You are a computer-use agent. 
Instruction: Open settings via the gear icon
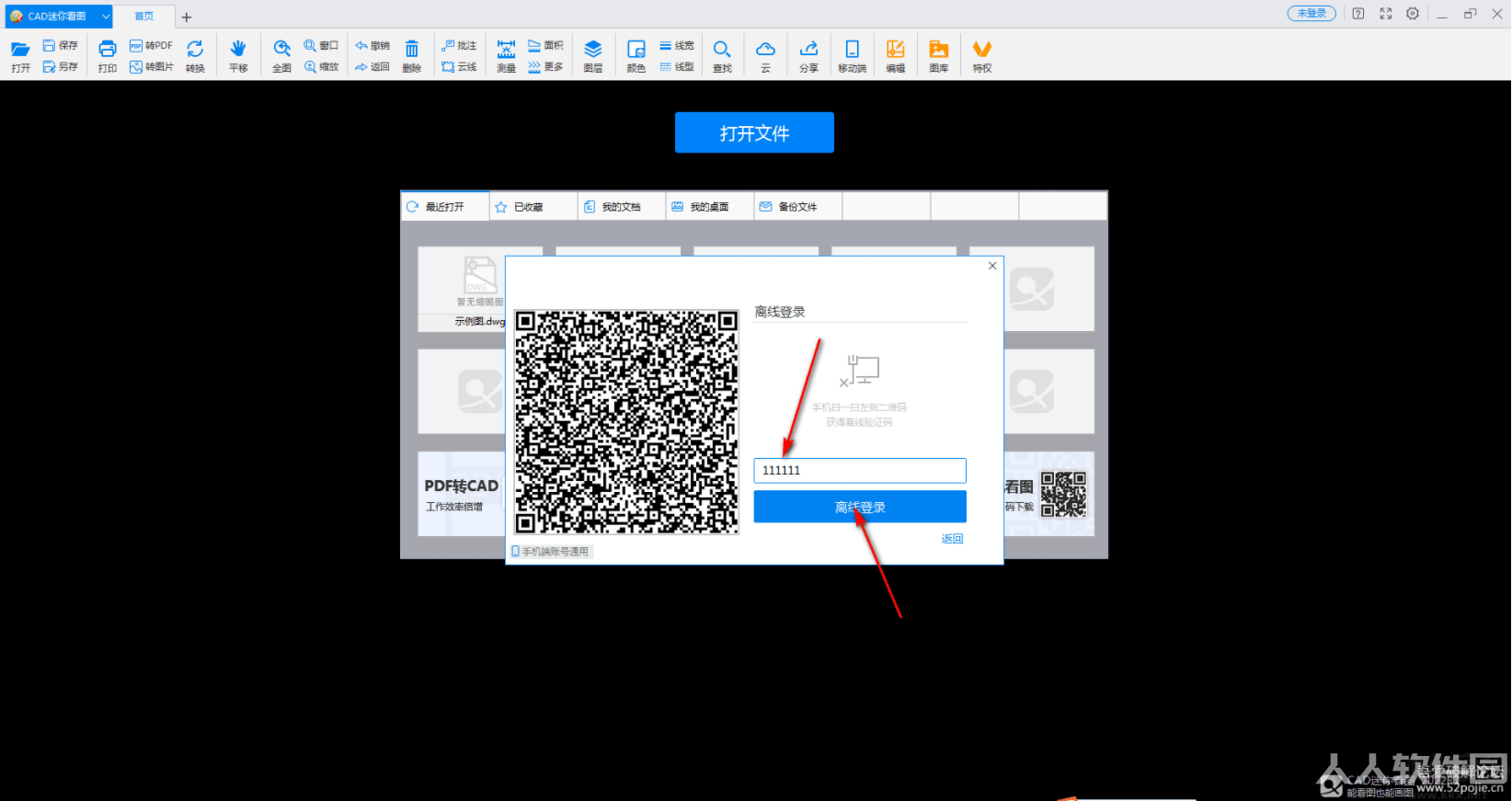[1413, 14]
